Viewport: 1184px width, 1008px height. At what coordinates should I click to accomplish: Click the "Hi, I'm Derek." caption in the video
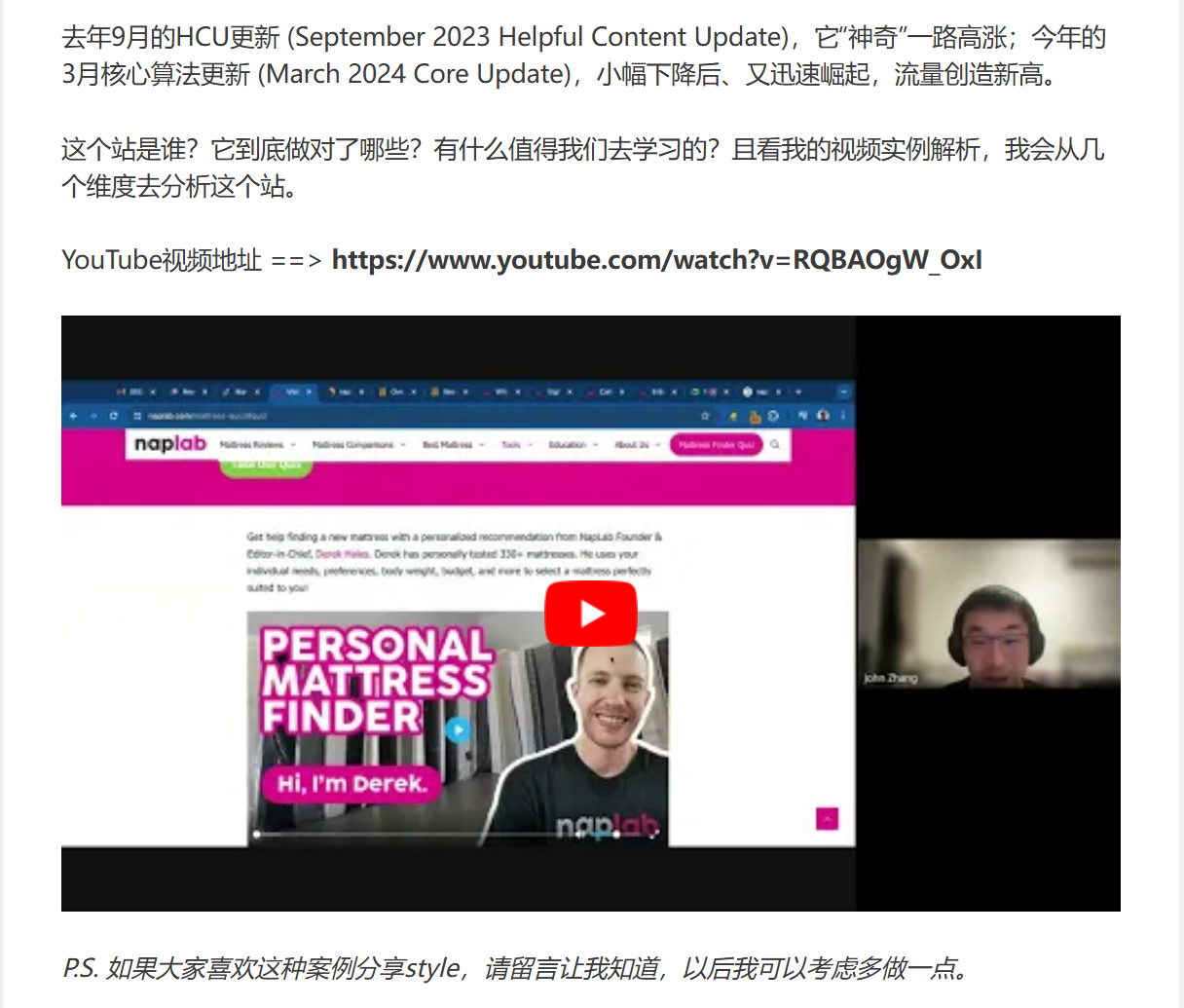click(351, 783)
